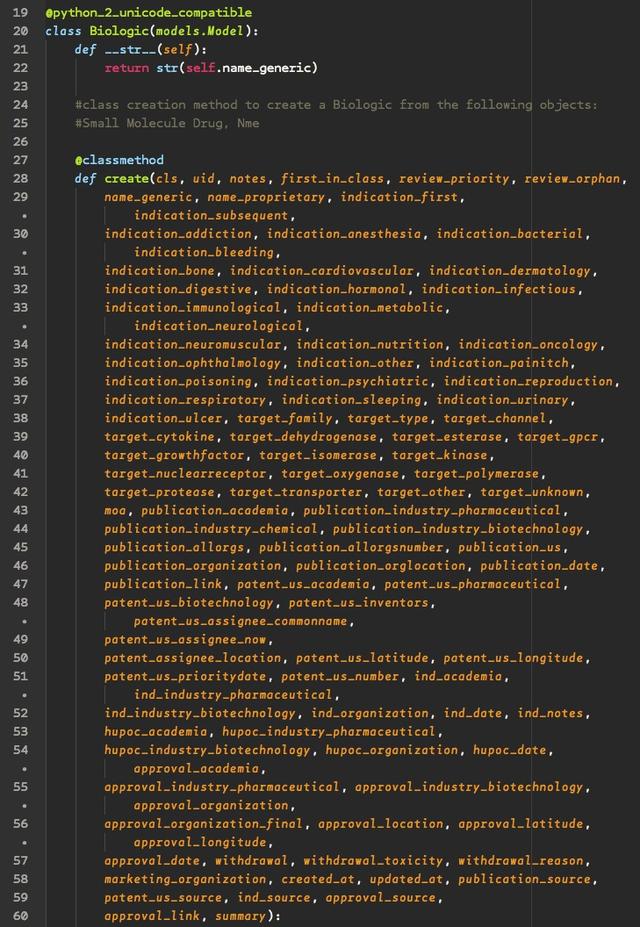Click the indication_cardiovascular parameter
Screen dimensions: 640x927
[322, 271]
